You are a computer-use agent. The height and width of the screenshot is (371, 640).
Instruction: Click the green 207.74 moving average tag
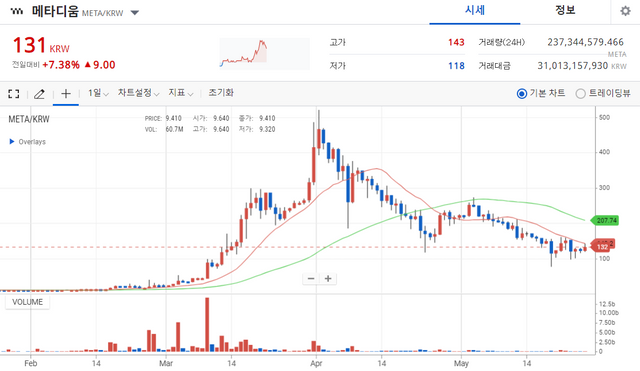(606, 220)
